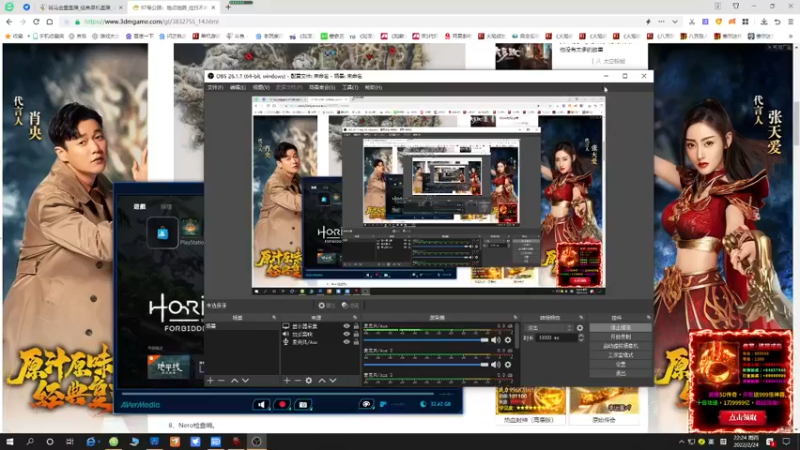Remove the selected source with the minus icon

(297, 381)
